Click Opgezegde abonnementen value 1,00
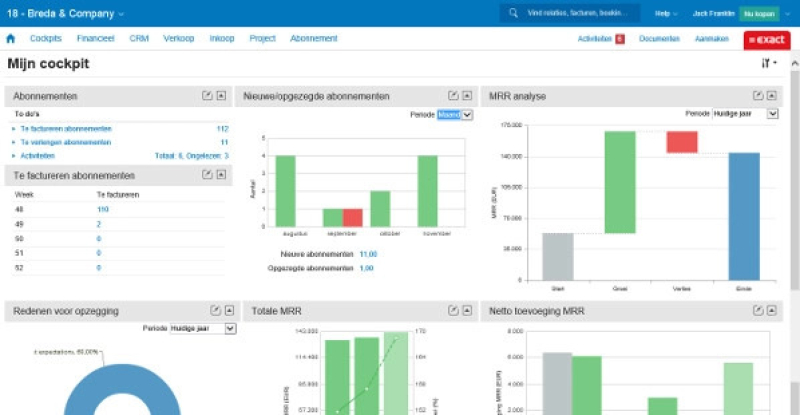 pos(366,268)
